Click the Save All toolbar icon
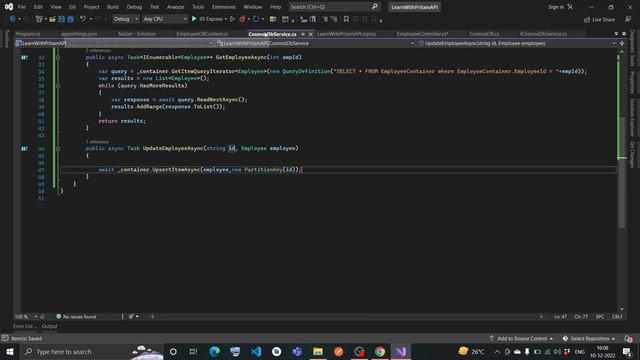 70,19
